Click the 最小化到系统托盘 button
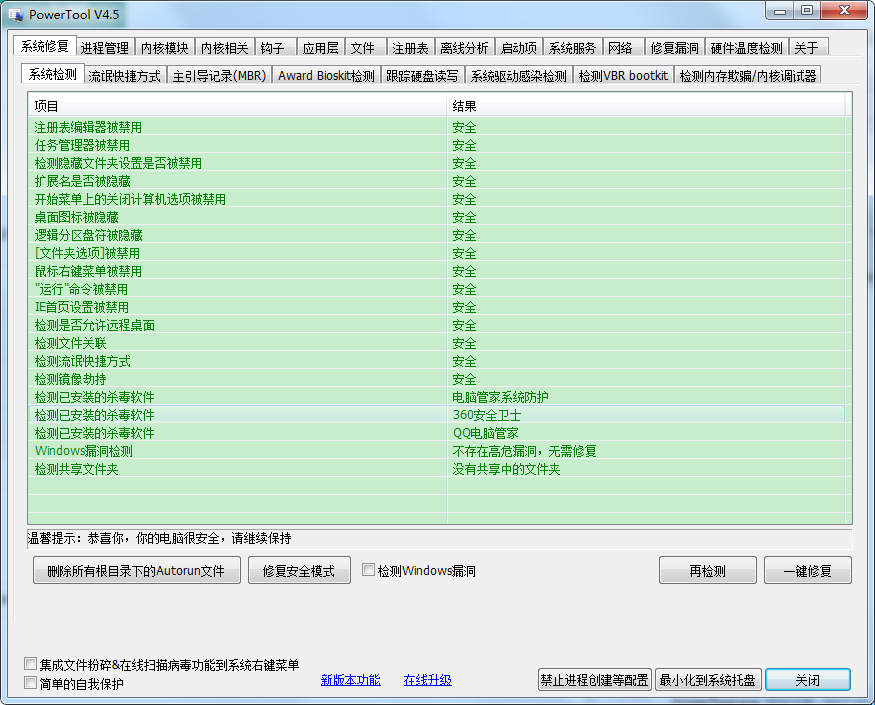Viewport: 875px width, 705px height. [708, 680]
